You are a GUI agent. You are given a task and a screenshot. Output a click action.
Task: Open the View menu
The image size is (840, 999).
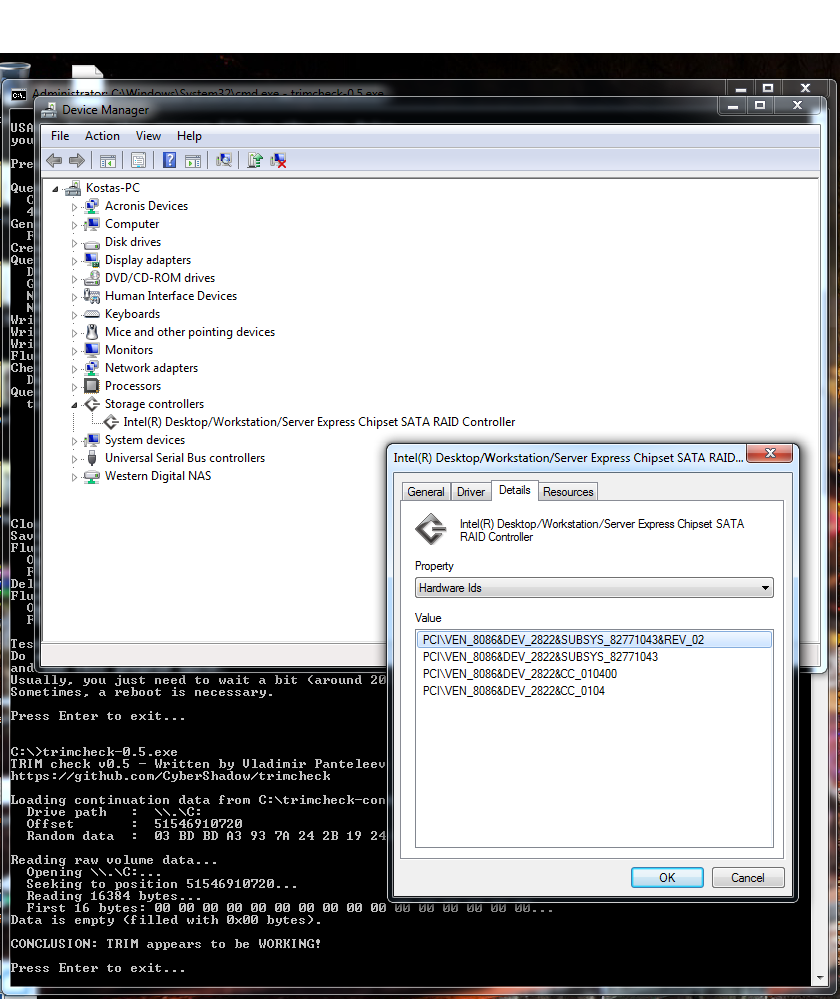coord(148,136)
